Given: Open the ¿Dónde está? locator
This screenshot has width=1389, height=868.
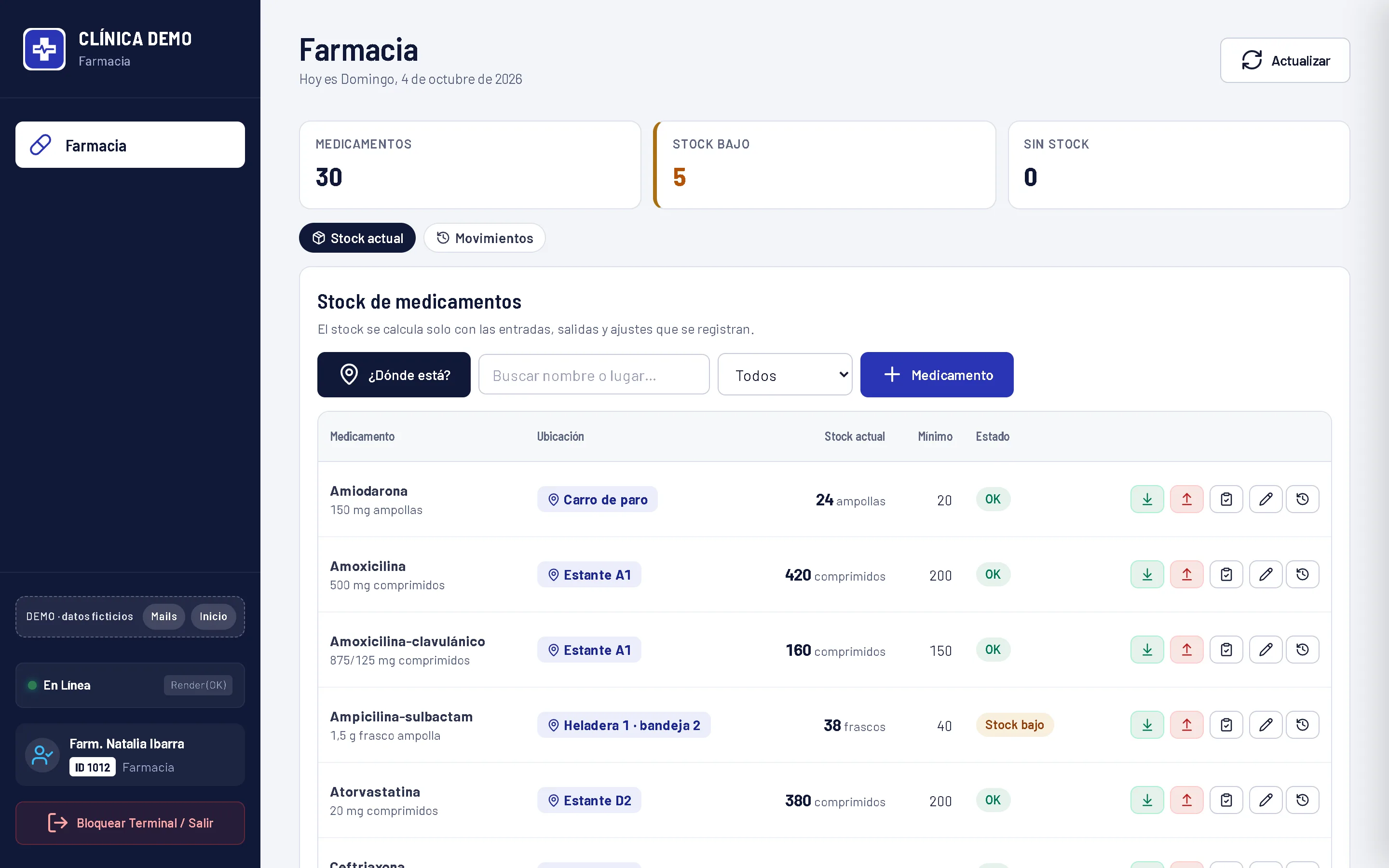Looking at the screenshot, I should tap(394, 375).
